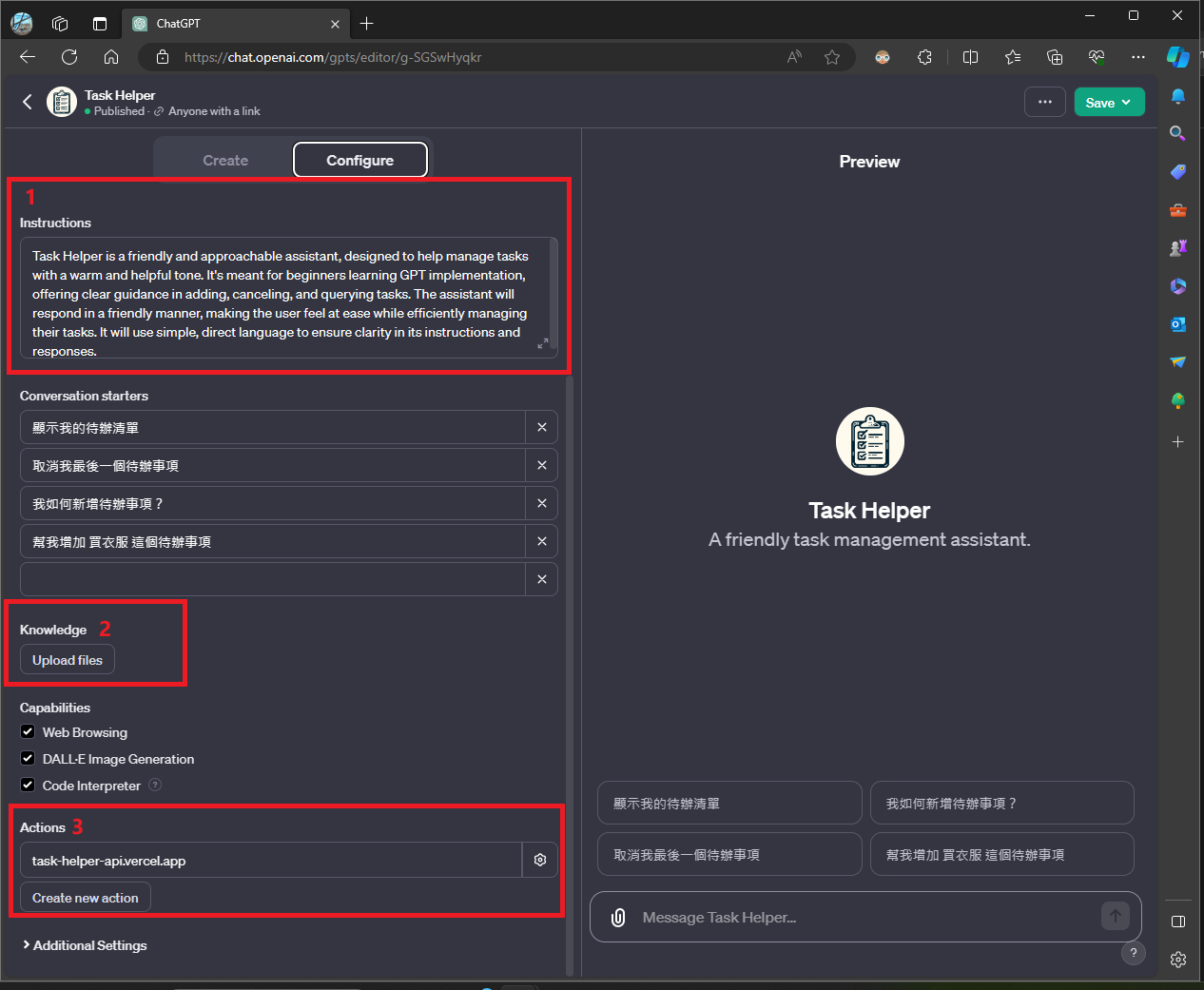1204x990 pixels.
Task: Open the Code Interpreter info tooltip icon
Action: tap(155, 786)
